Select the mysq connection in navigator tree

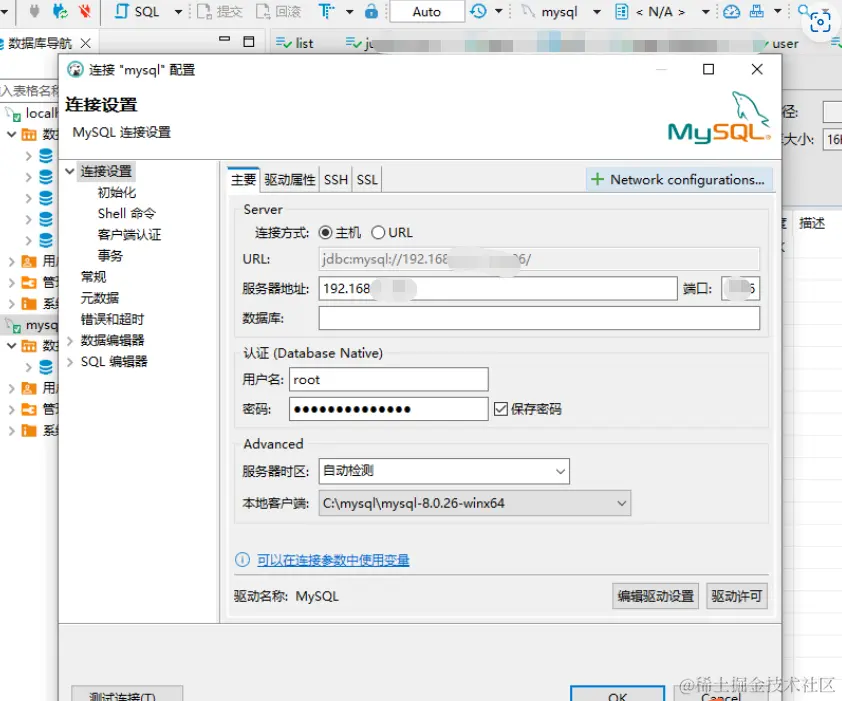click(32, 326)
